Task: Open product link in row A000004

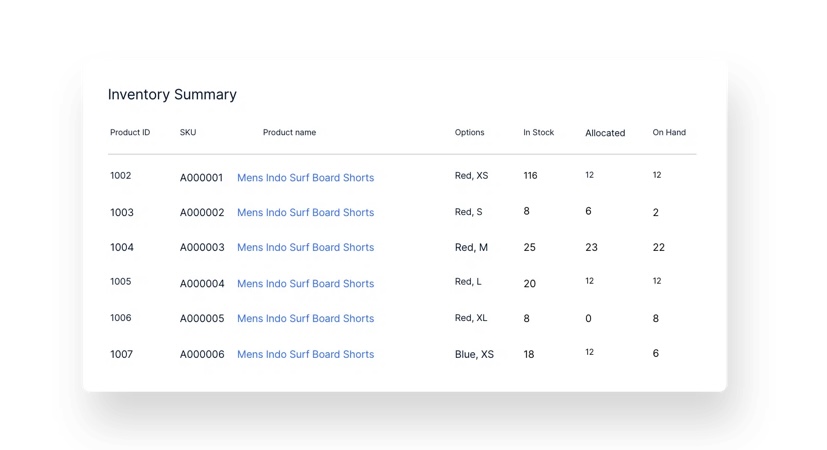Action: [305, 284]
